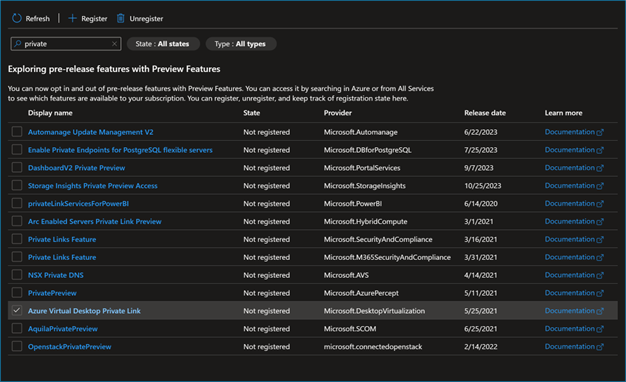626x382 pixels.
Task: Click the Unregister trash icon
Action: coord(121,18)
